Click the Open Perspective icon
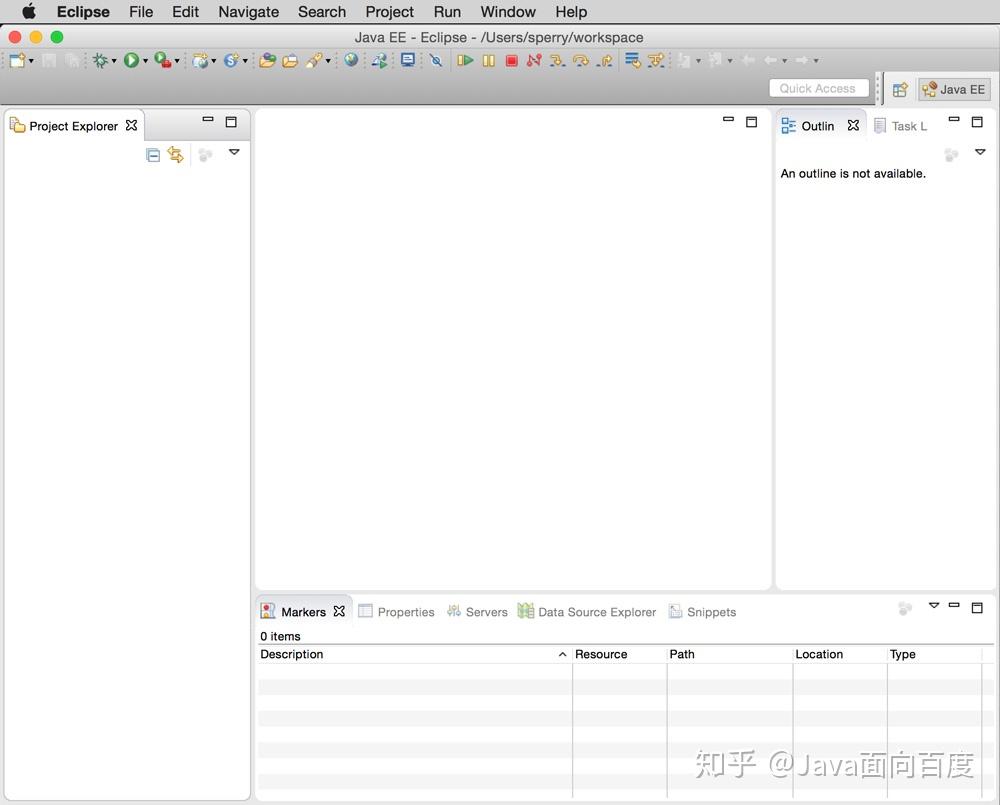 tap(900, 90)
